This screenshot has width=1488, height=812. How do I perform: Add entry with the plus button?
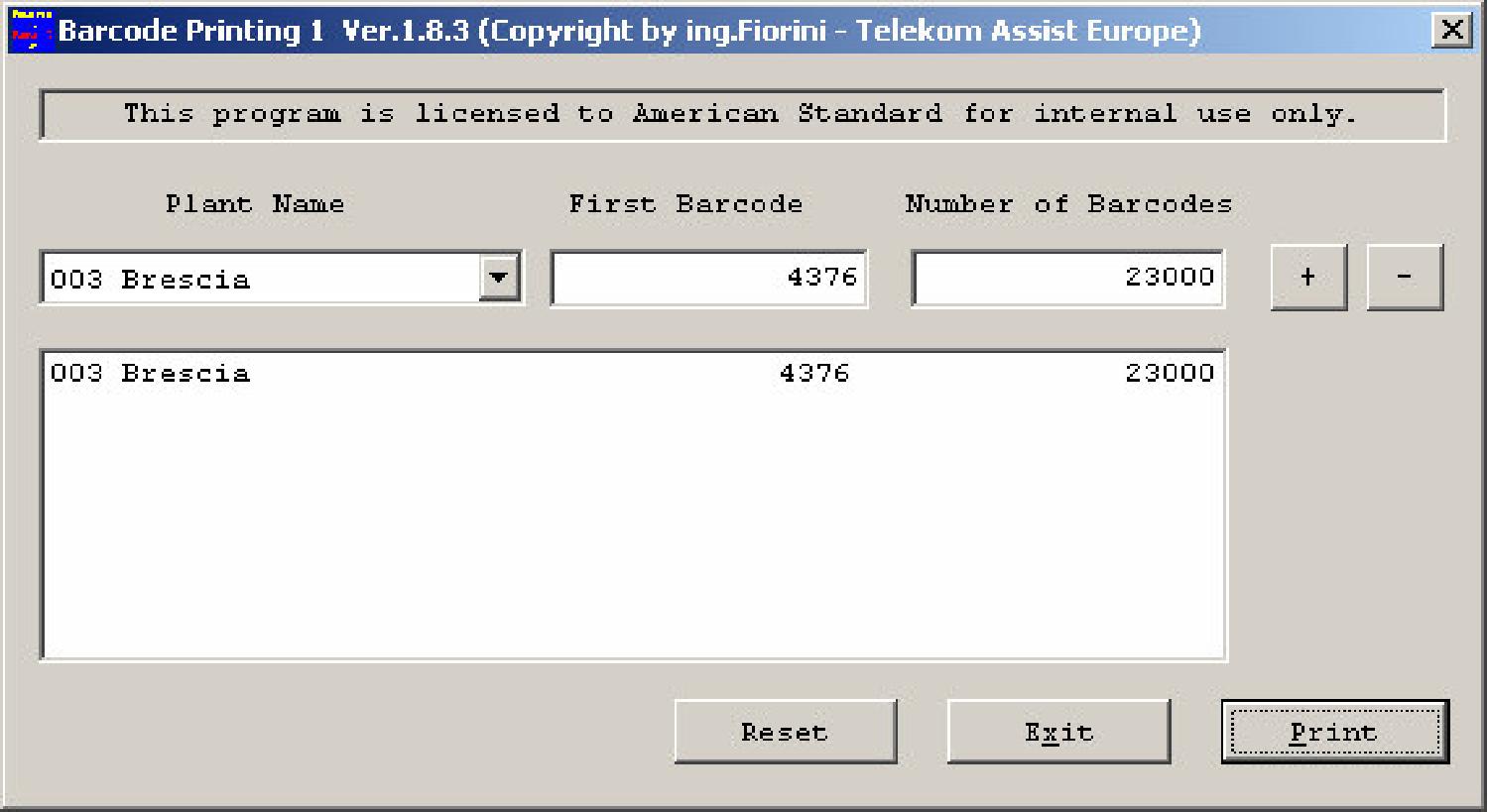(x=1308, y=277)
